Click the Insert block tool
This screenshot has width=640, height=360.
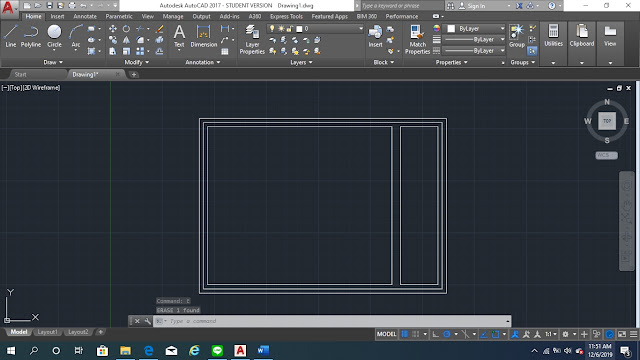click(x=375, y=36)
